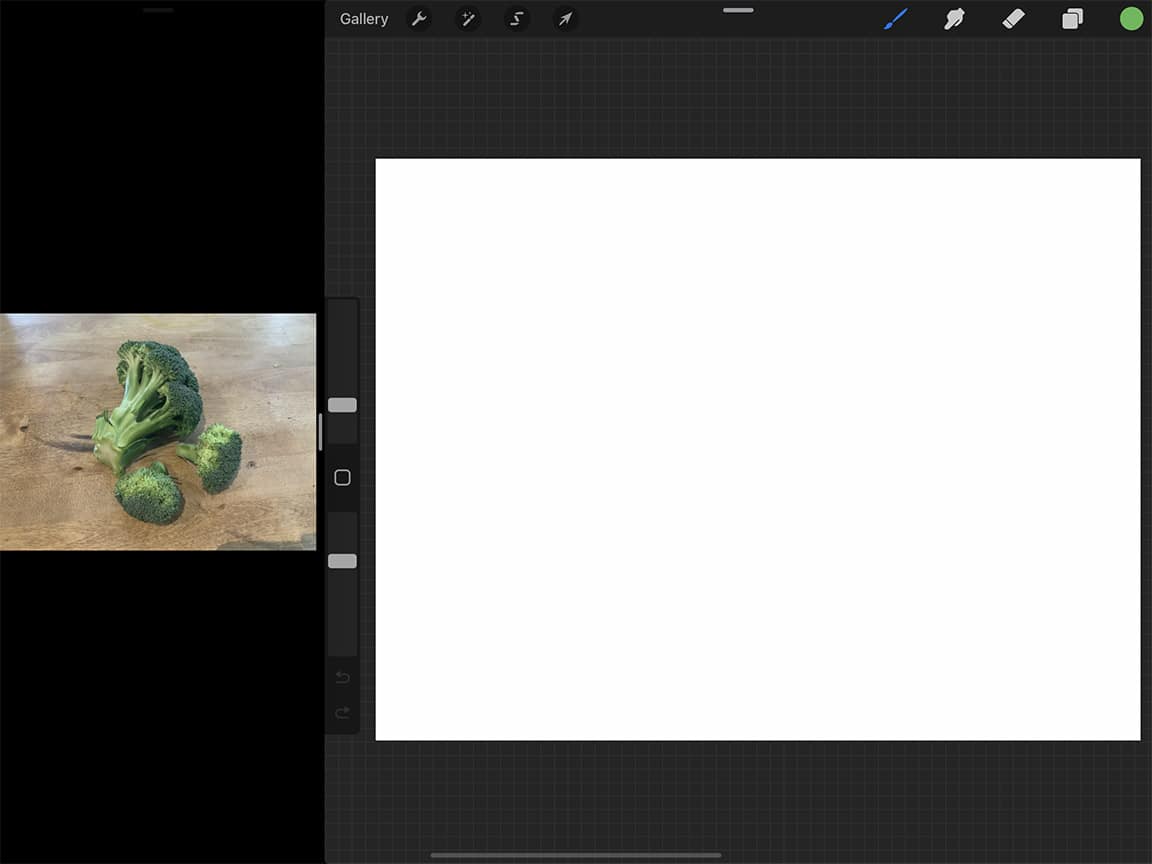This screenshot has width=1152, height=864.
Task: Return to the Gallery
Action: click(363, 18)
